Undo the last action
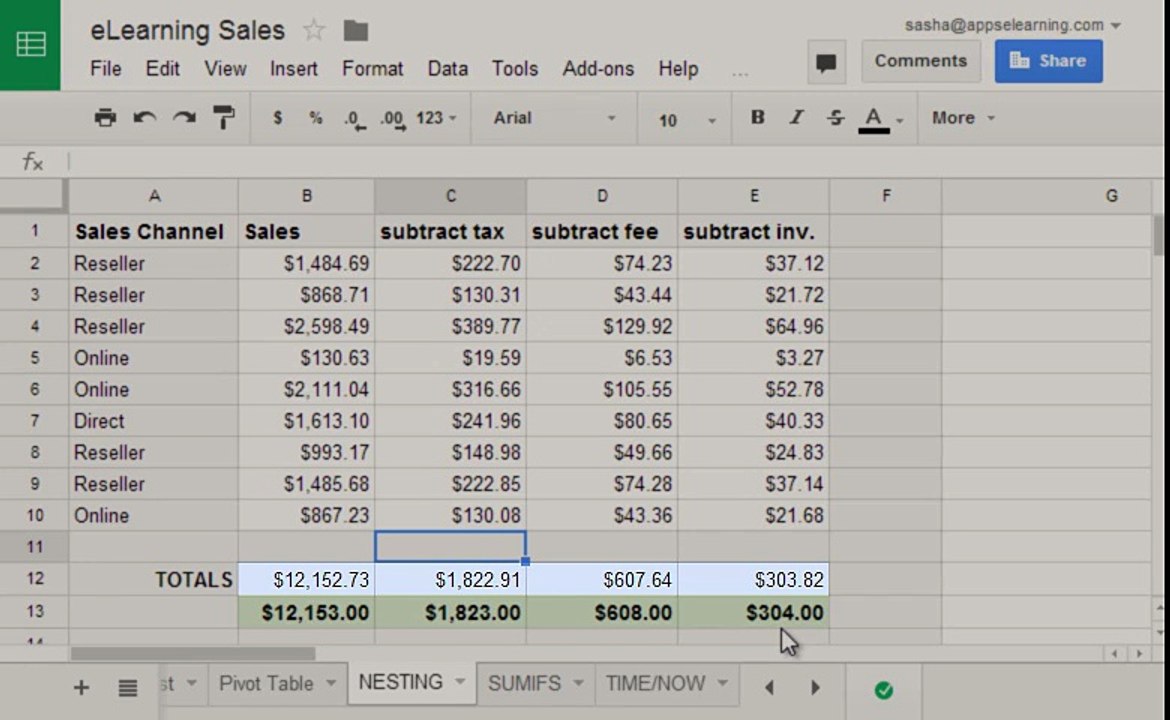Viewport: 1170px width, 720px height. click(x=145, y=118)
